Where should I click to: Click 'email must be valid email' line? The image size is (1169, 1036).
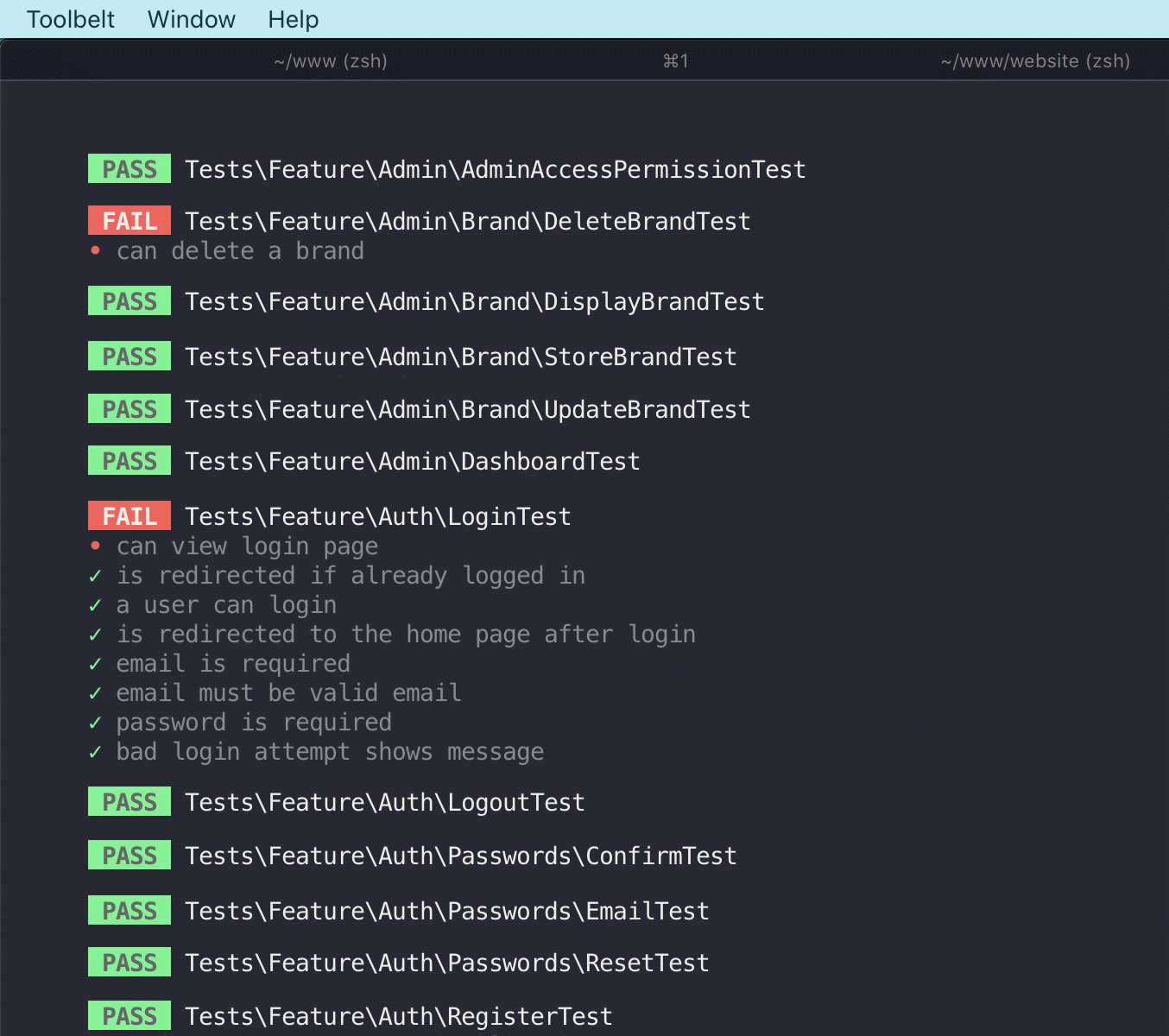pos(288,693)
